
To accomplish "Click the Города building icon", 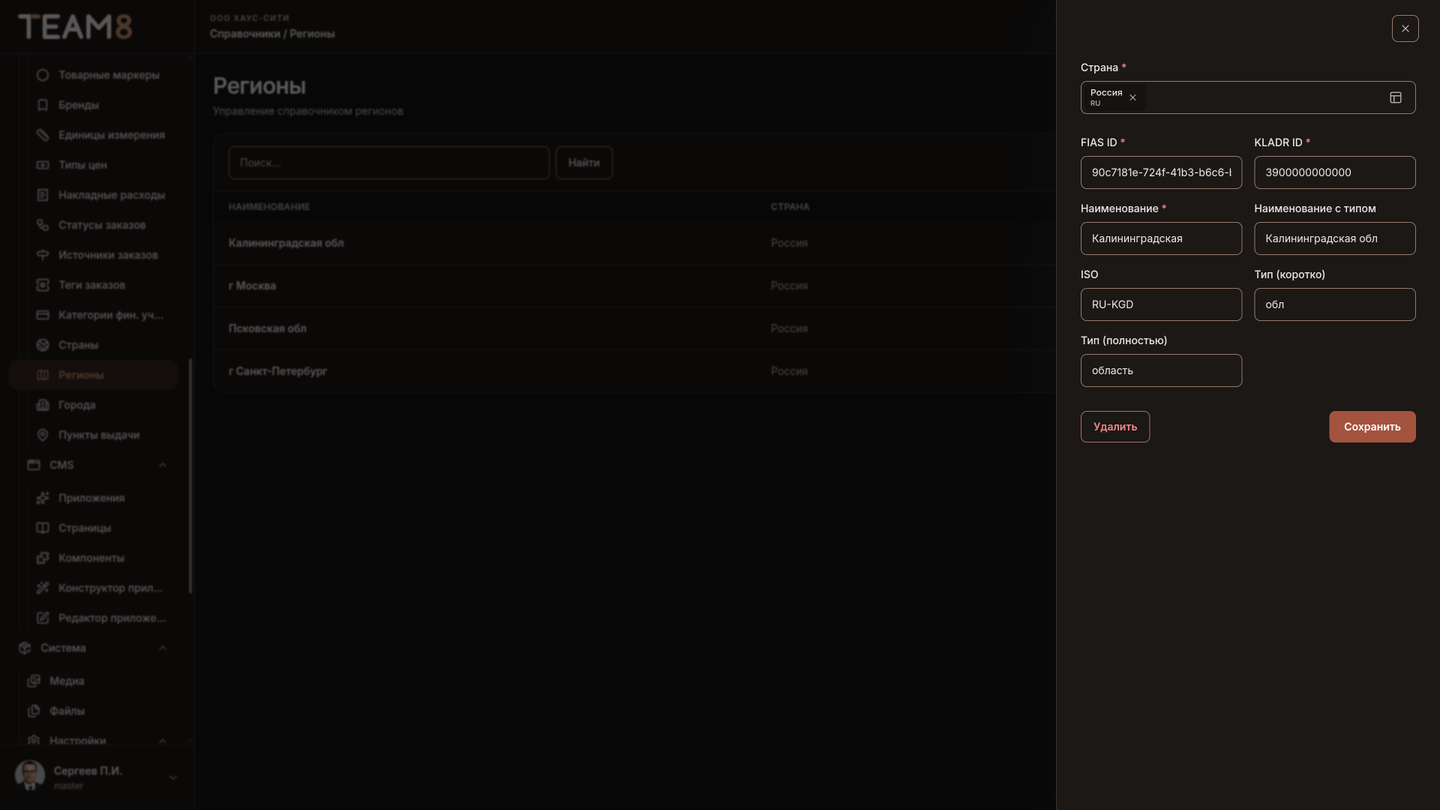I will click(42, 405).
